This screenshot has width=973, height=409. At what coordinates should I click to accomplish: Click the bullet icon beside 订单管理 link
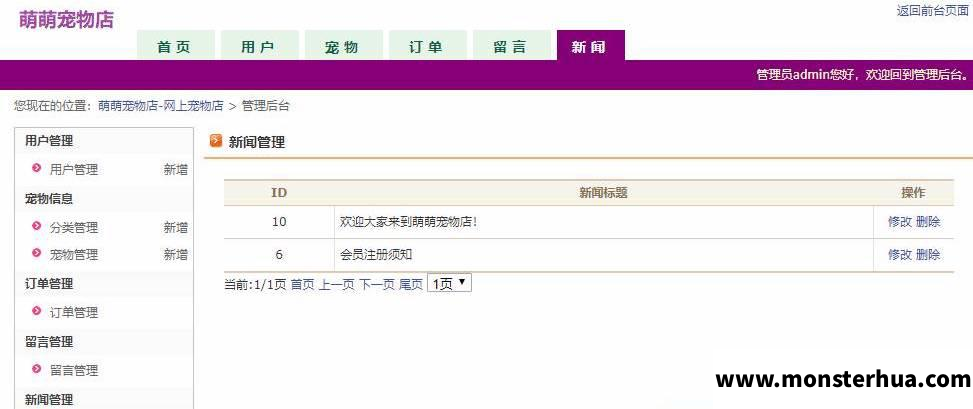click(37, 312)
